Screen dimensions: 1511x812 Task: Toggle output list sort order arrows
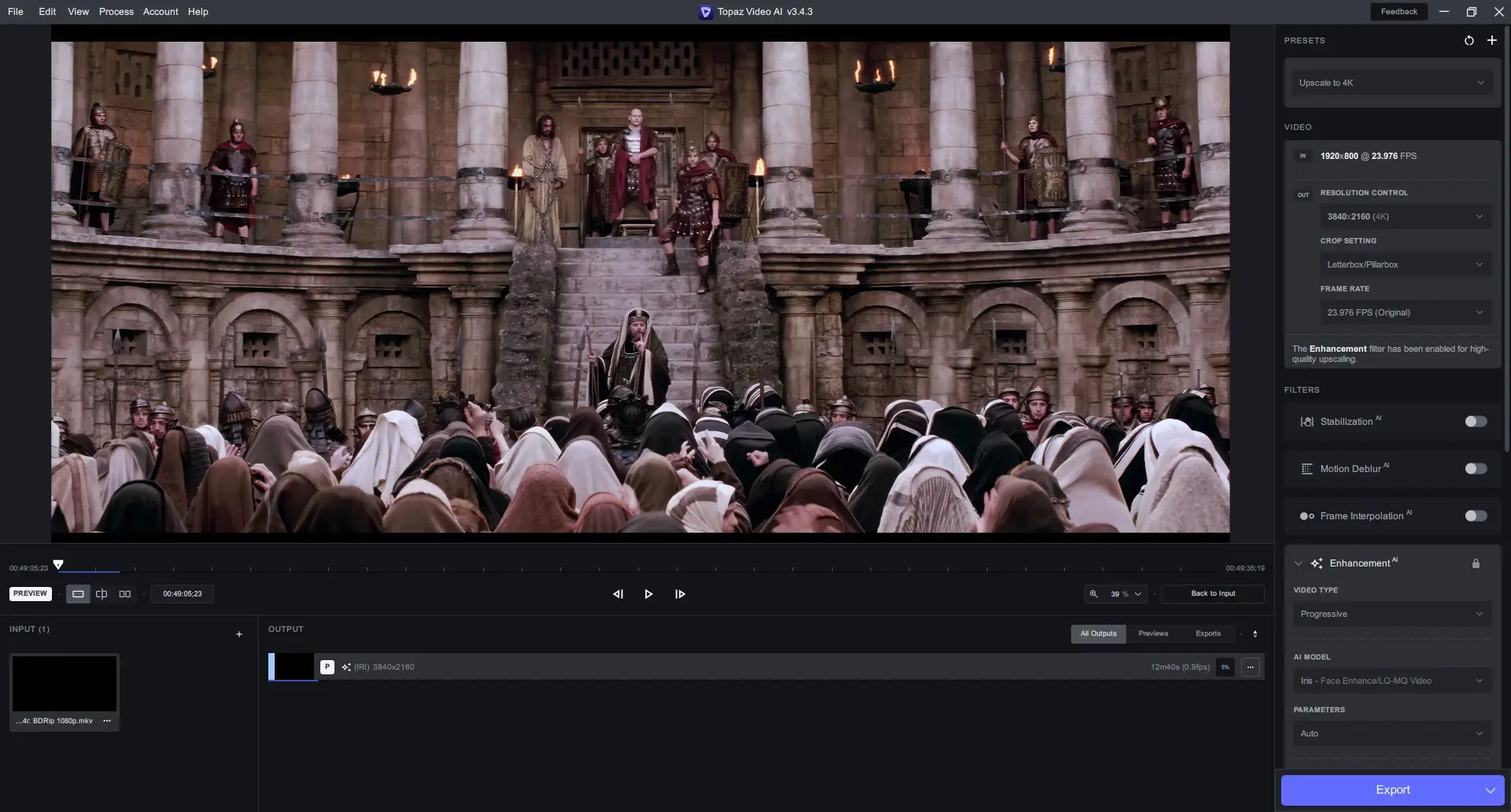[1255, 633]
